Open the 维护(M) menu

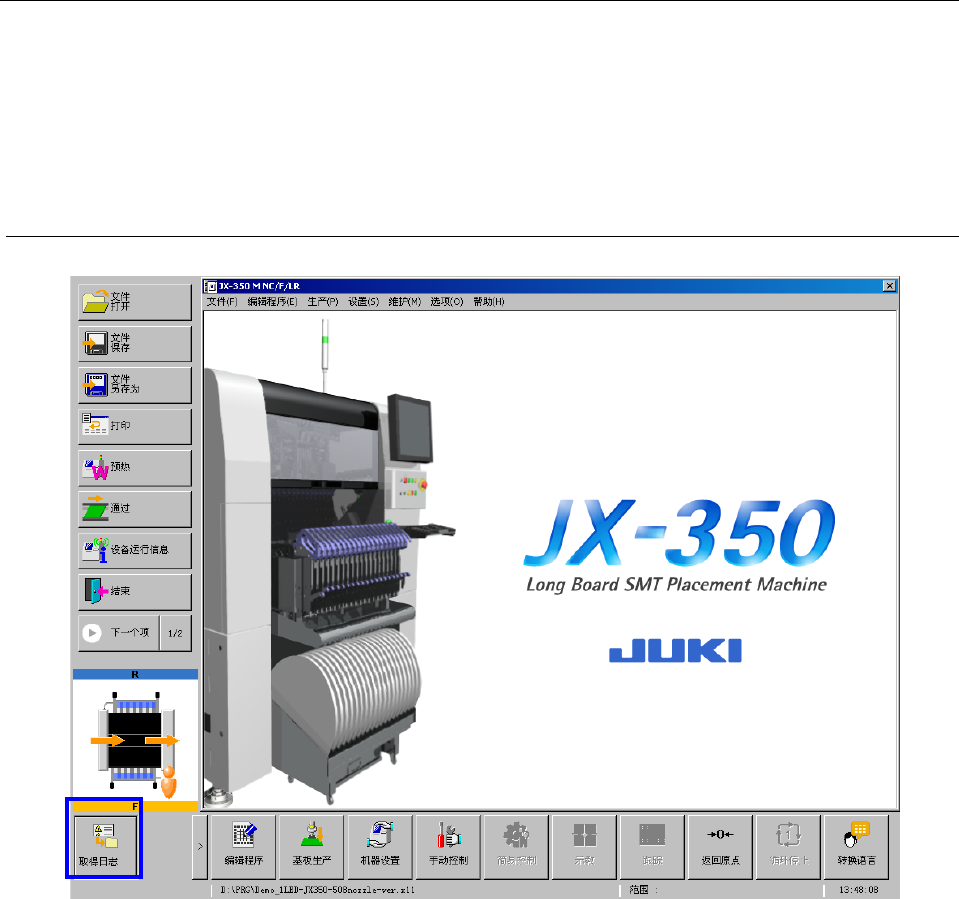404,302
